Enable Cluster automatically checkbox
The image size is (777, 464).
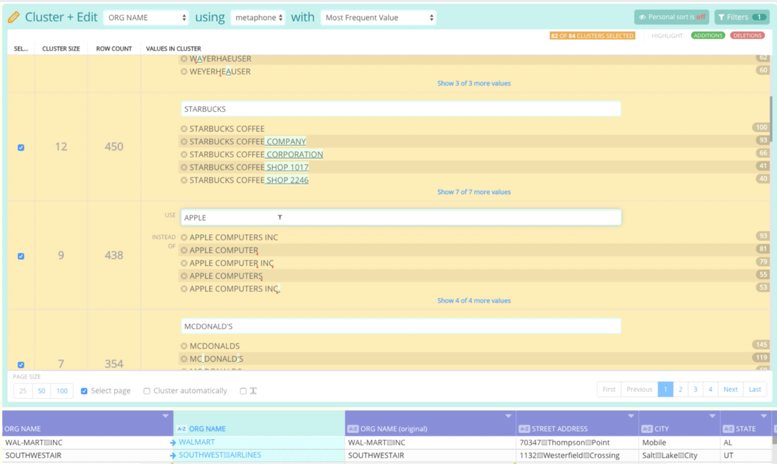147,391
